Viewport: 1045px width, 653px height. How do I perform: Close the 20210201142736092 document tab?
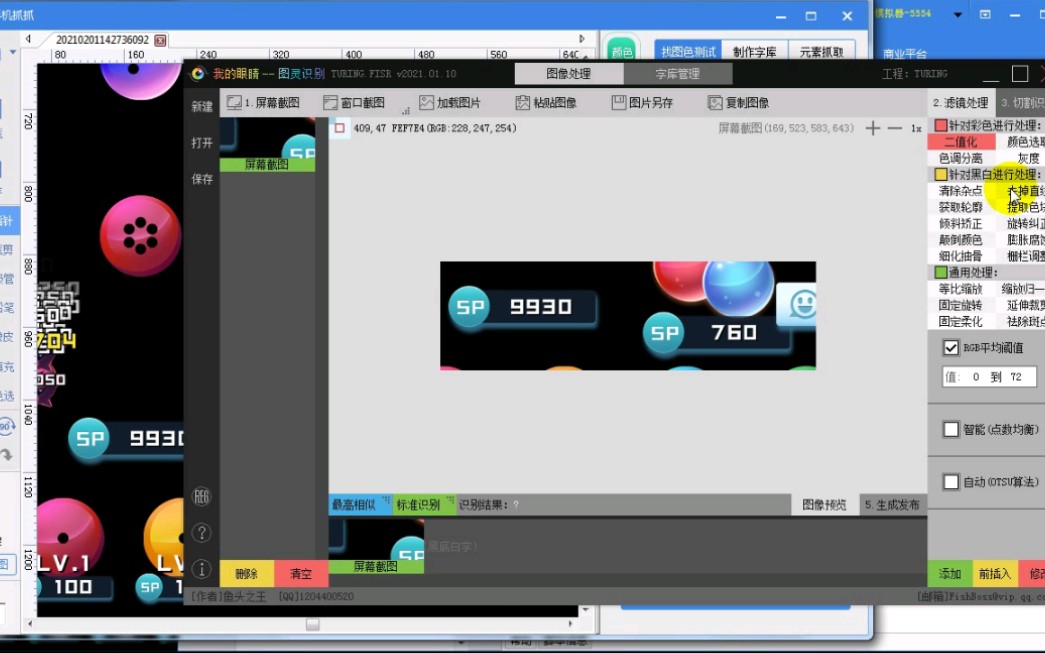point(160,40)
